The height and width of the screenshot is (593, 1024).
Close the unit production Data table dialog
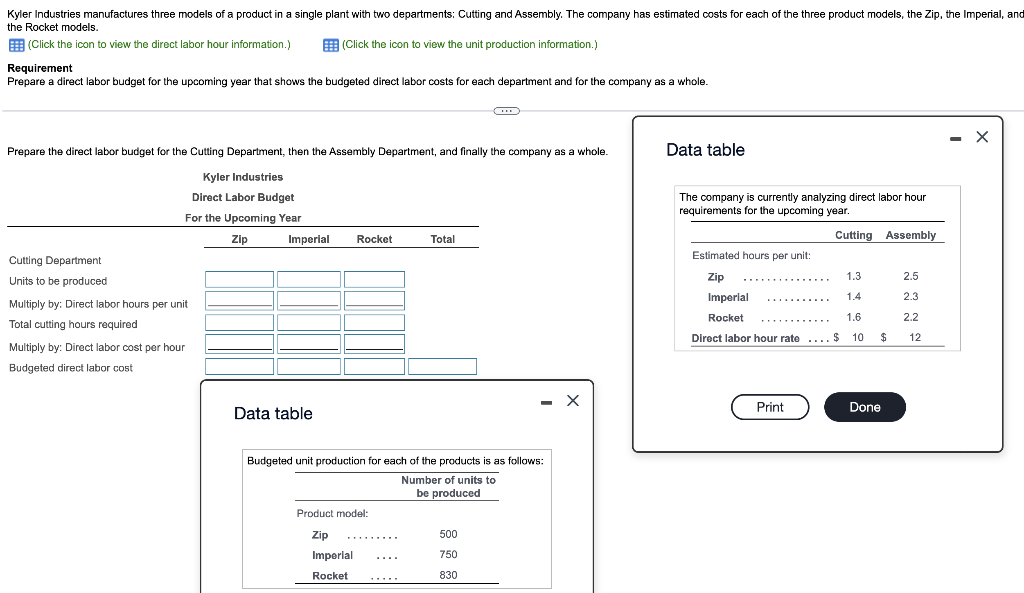tap(573, 400)
